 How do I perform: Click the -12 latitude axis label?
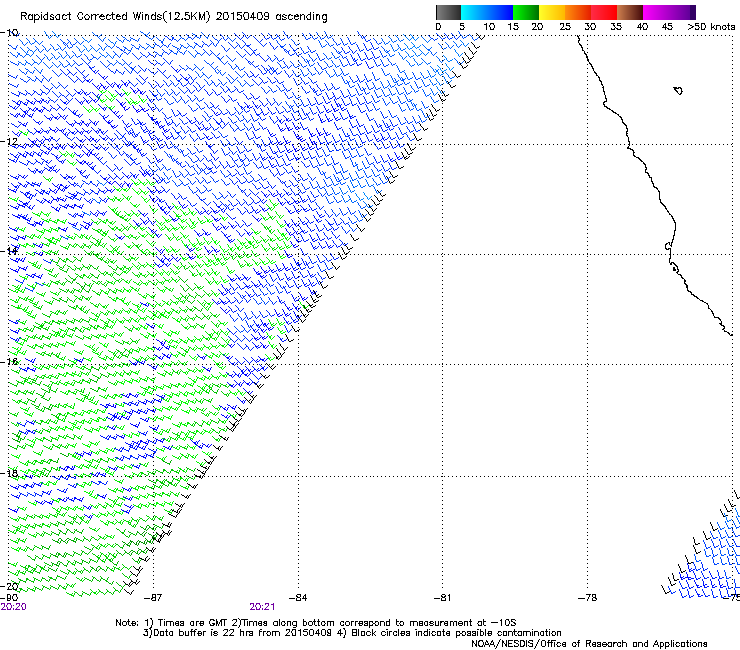click(9, 142)
